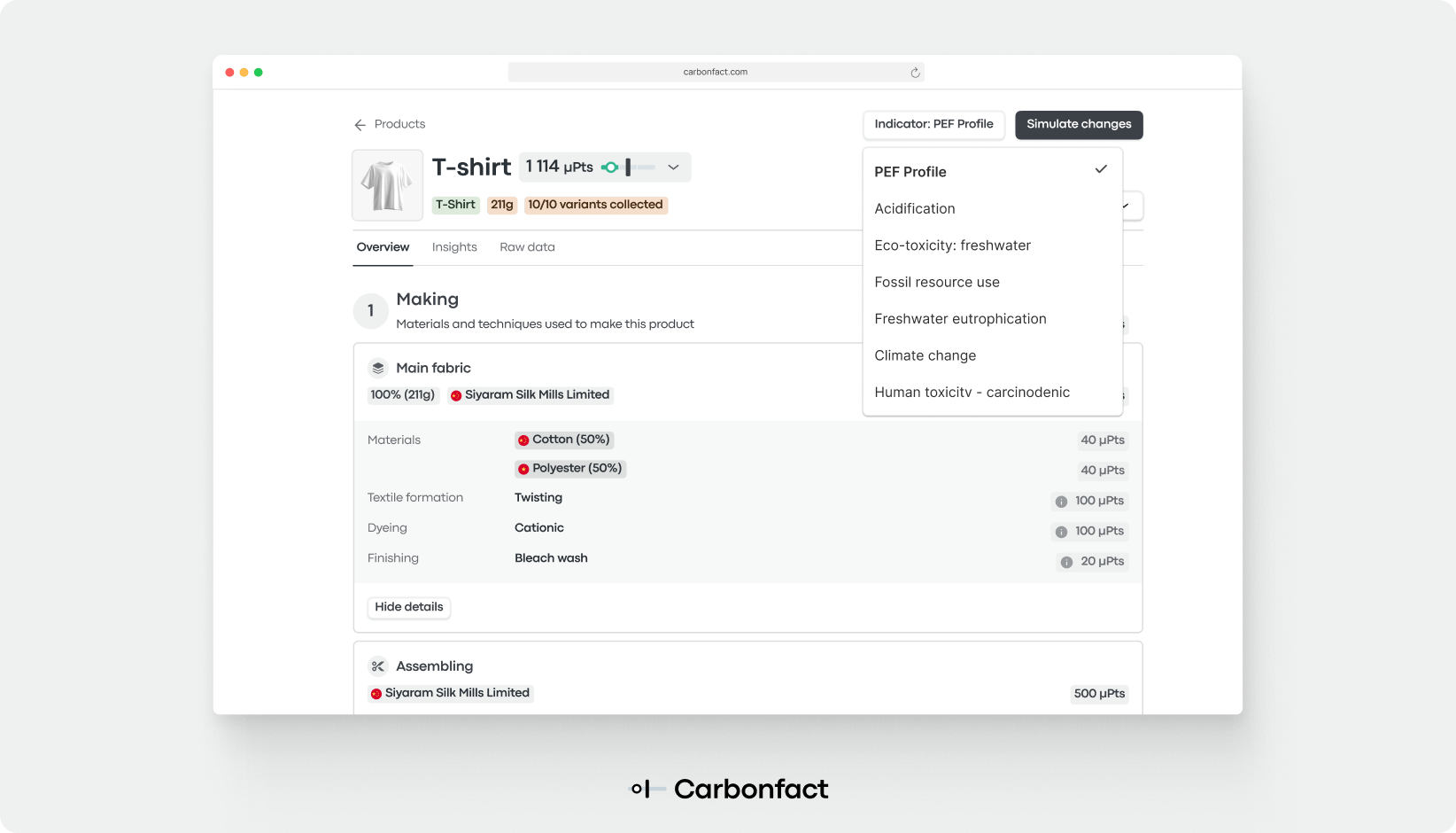Screen dimensions: 1456x833
Task: Click the Finishing row label
Action: 393,558
